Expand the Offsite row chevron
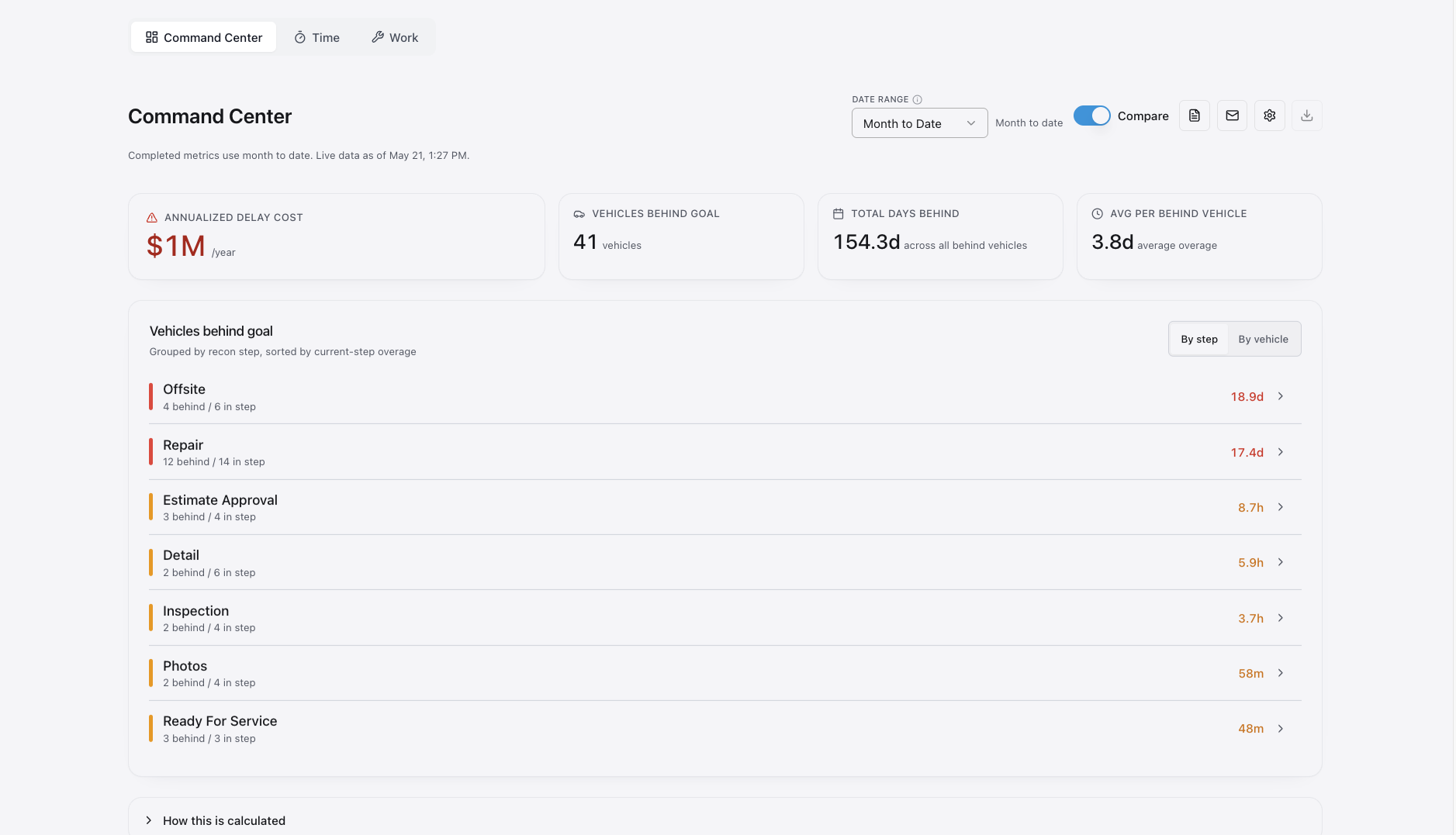Viewport: 1456px width, 835px height. click(1281, 396)
